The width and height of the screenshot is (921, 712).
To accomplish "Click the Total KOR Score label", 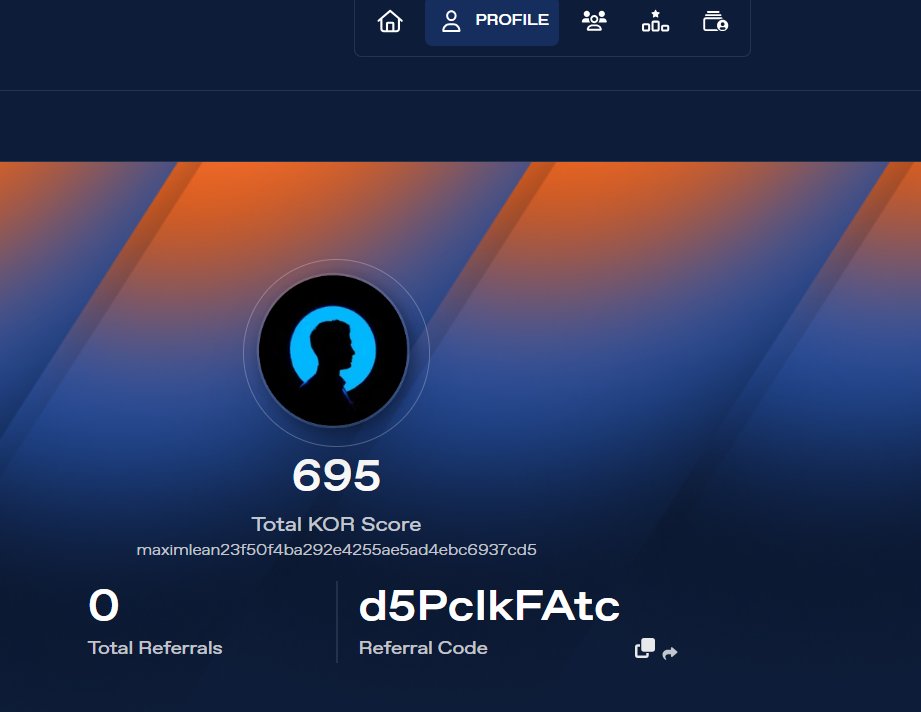I will pos(337,524).
